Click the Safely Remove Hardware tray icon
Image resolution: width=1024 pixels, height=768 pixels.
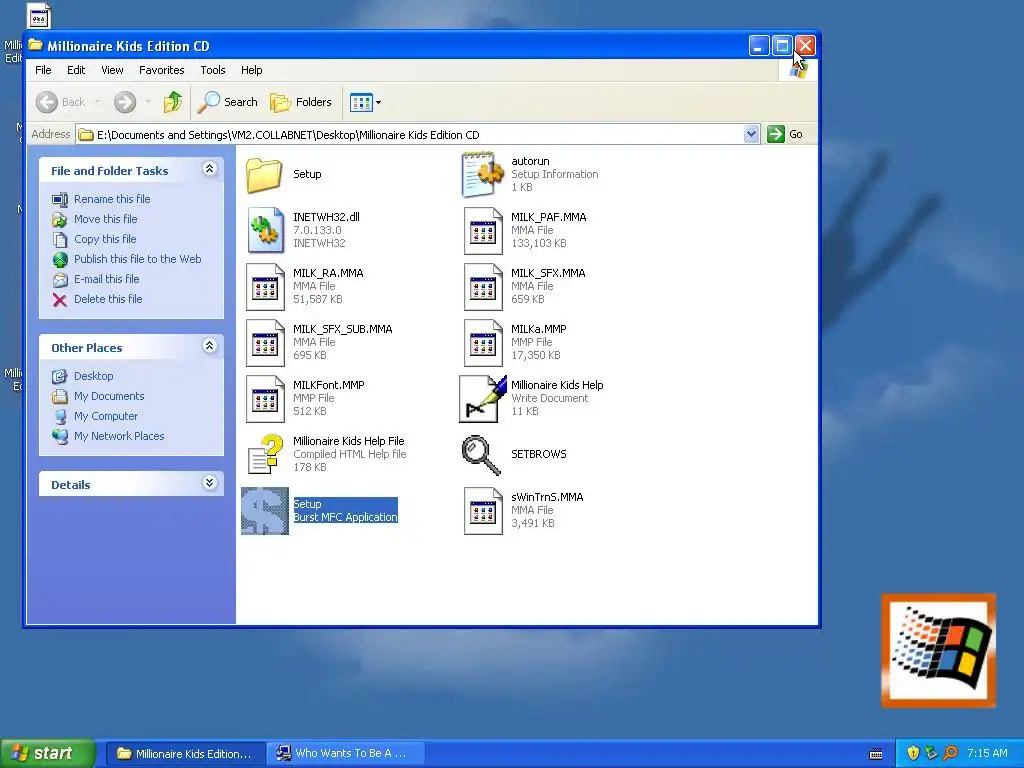[x=931, y=754]
